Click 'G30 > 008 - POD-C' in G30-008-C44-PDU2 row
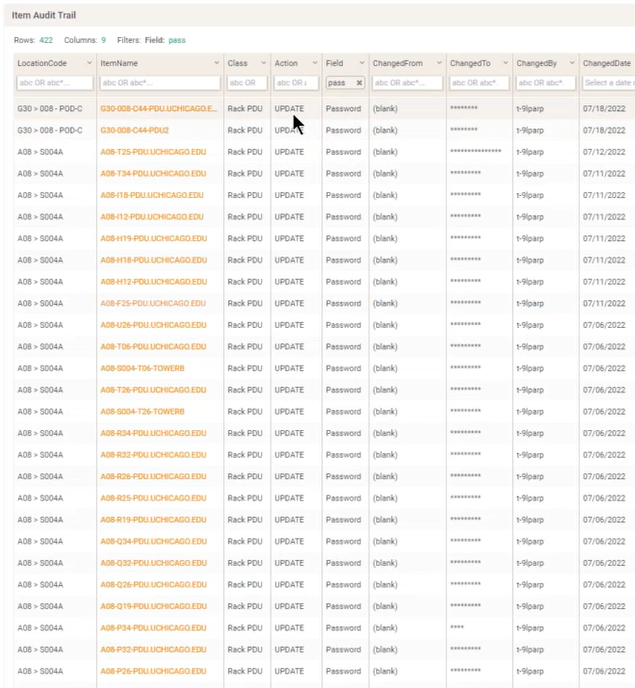 pos(50,130)
